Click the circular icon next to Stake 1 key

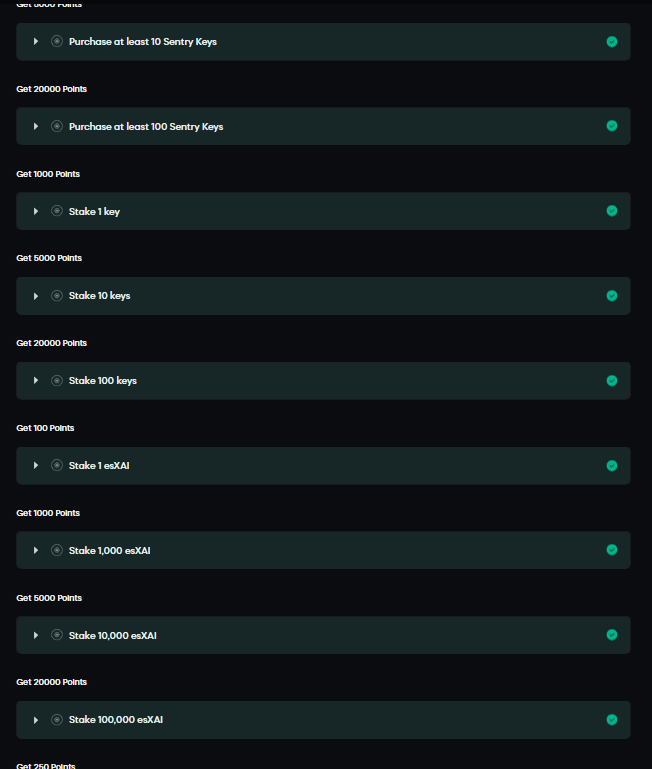point(57,211)
